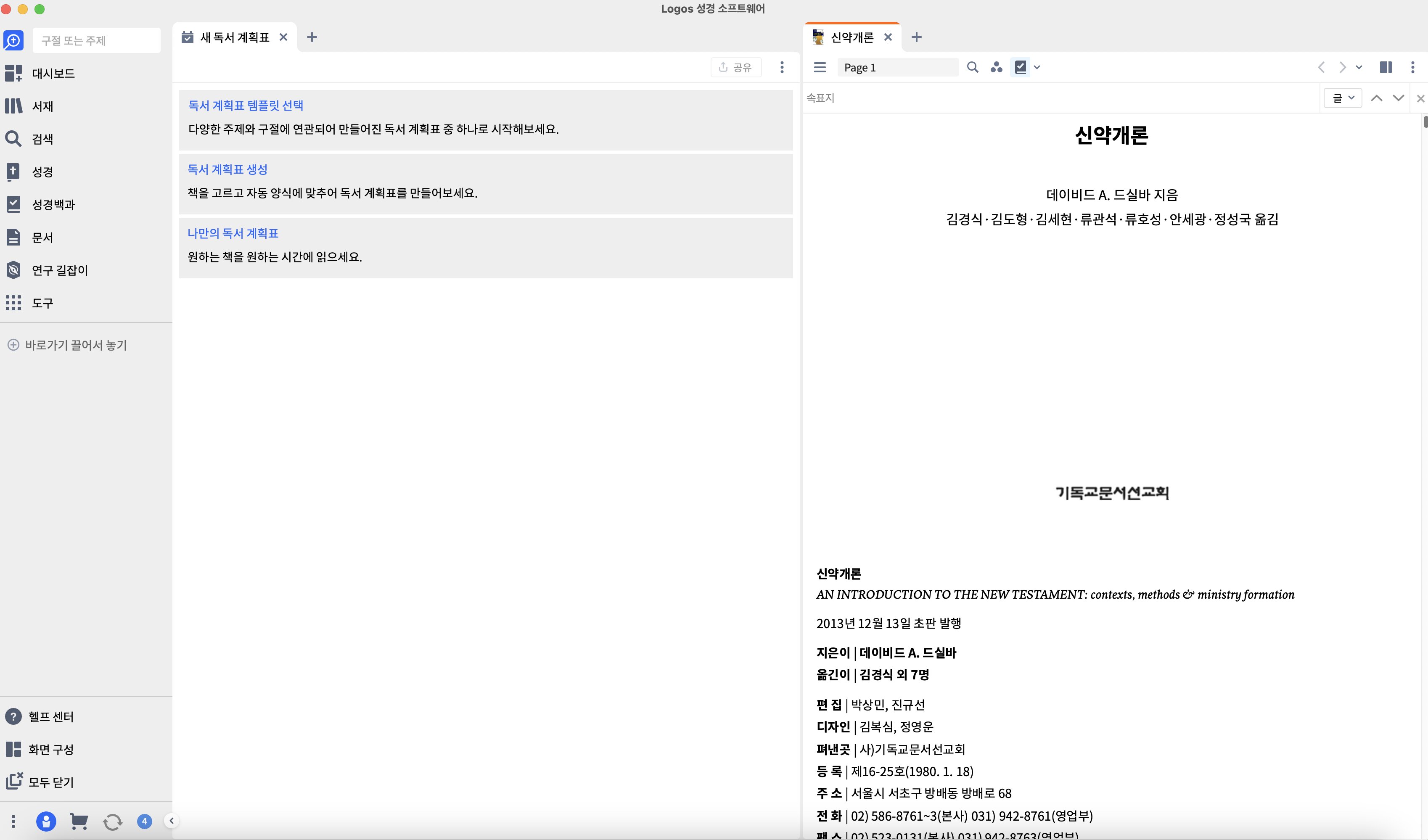This screenshot has width=1428, height=840.
Task: Open the shopping cart store icon
Action: click(x=79, y=821)
